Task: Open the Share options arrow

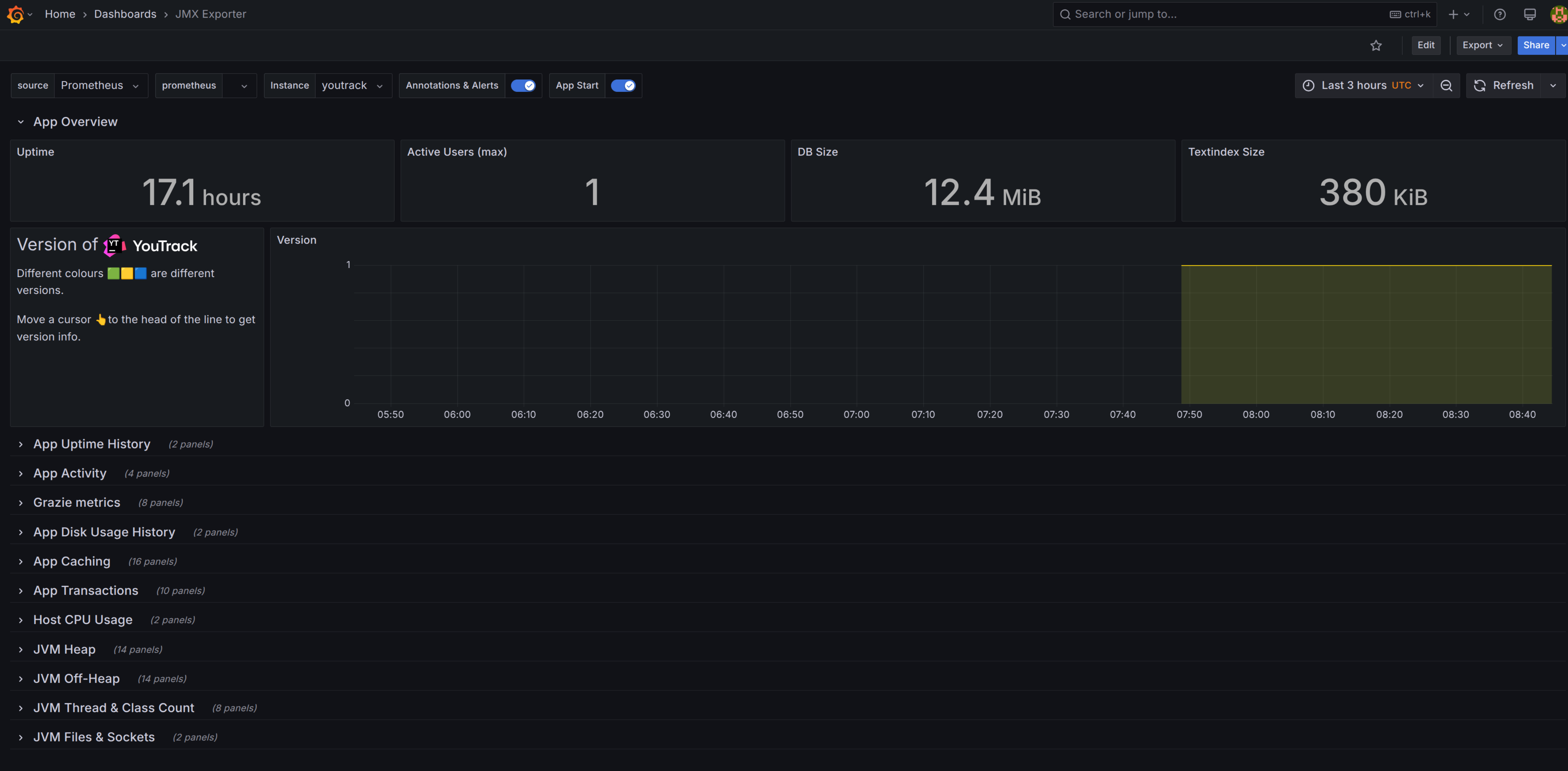Action: point(1562,45)
